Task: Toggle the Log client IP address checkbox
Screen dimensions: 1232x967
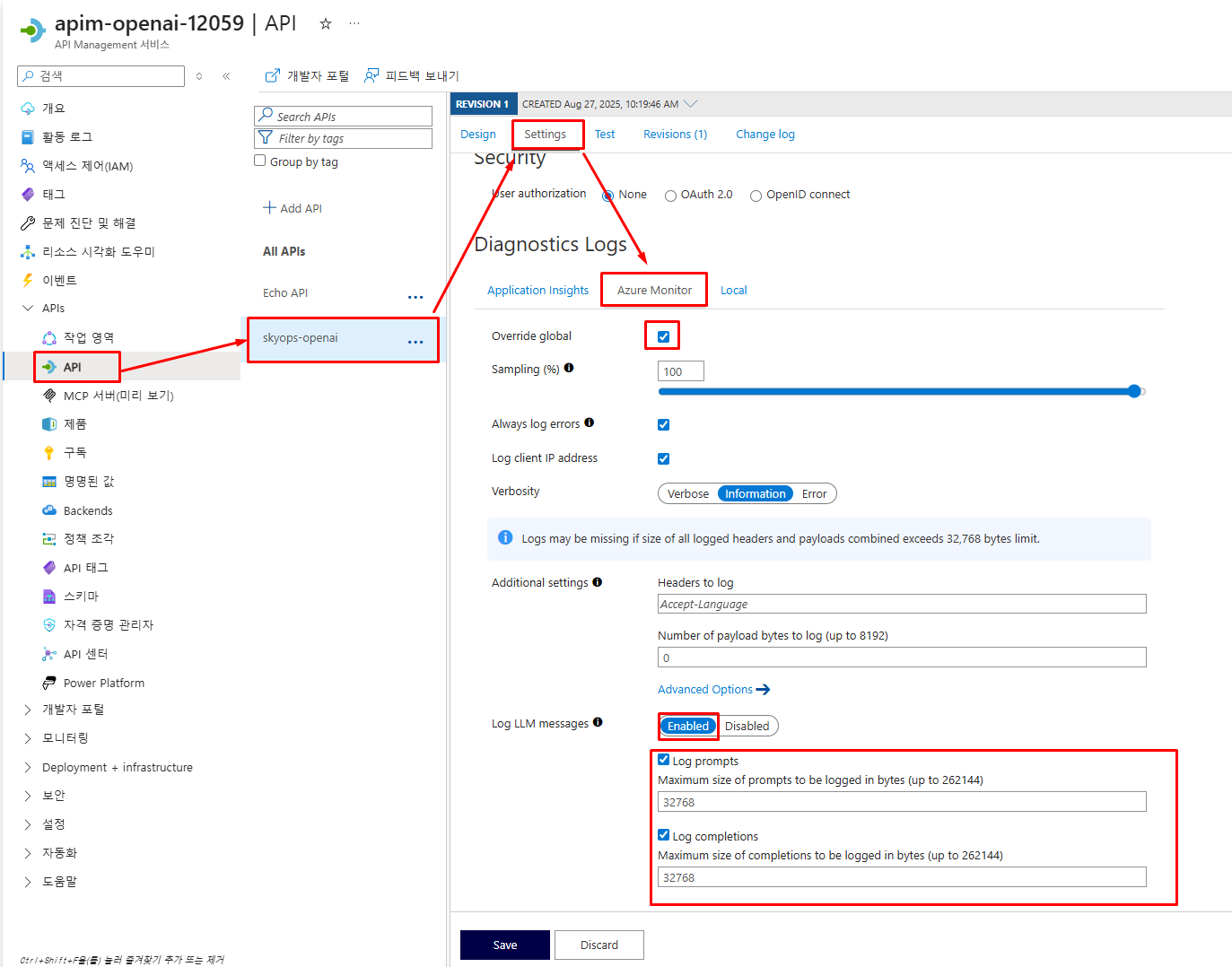Action: (664, 459)
